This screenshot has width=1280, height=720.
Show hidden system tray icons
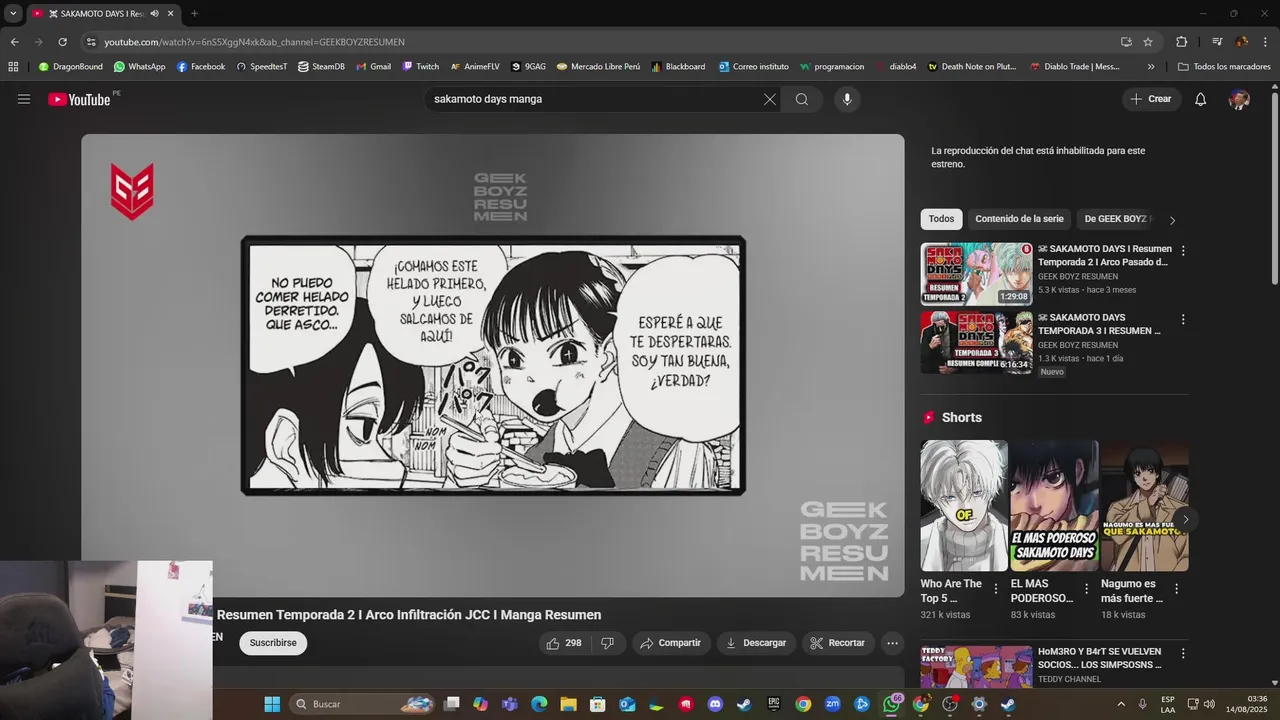coord(1121,704)
